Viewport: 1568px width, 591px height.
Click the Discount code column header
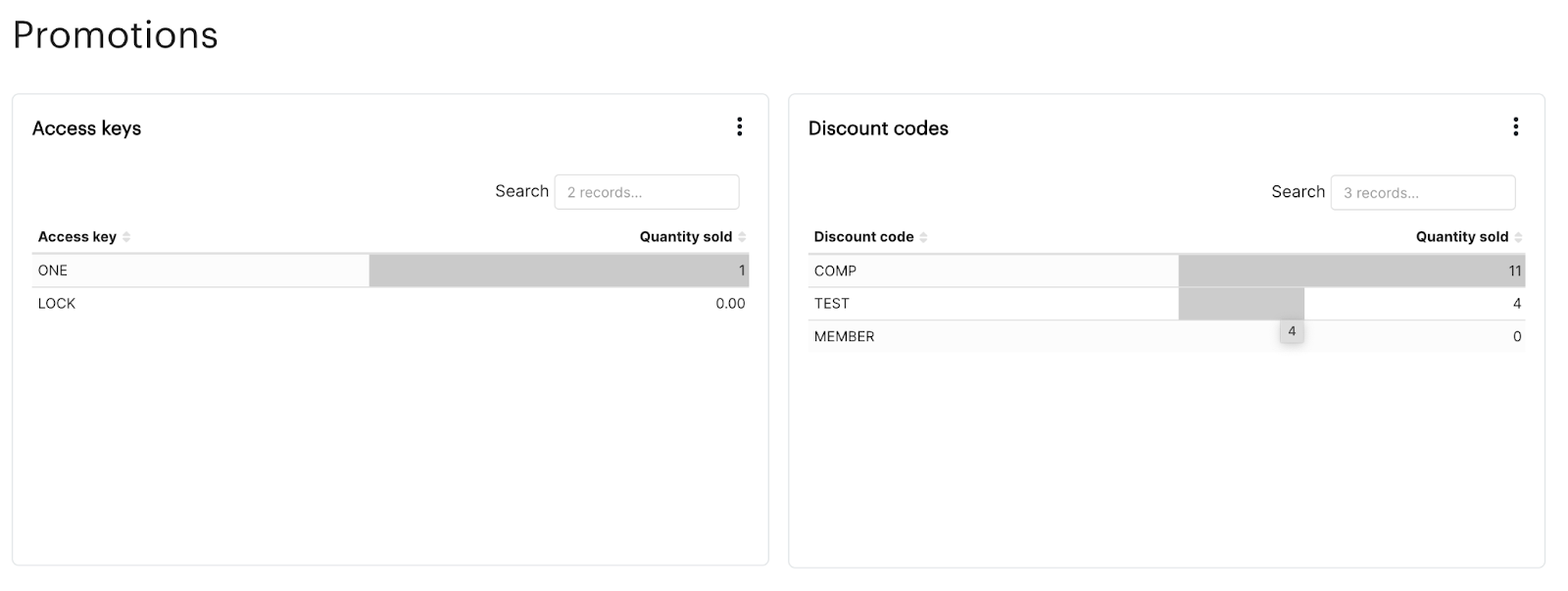[x=863, y=237]
